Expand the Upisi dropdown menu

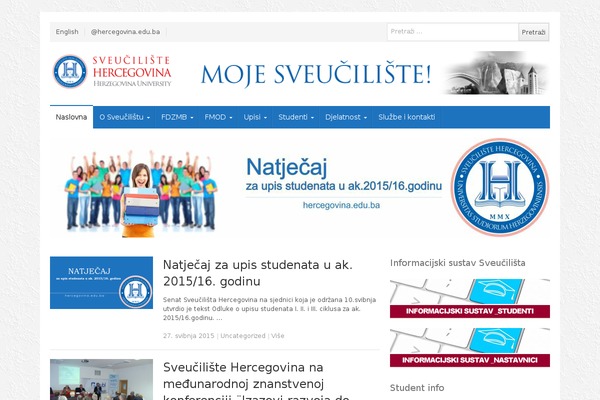tap(255, 117)
